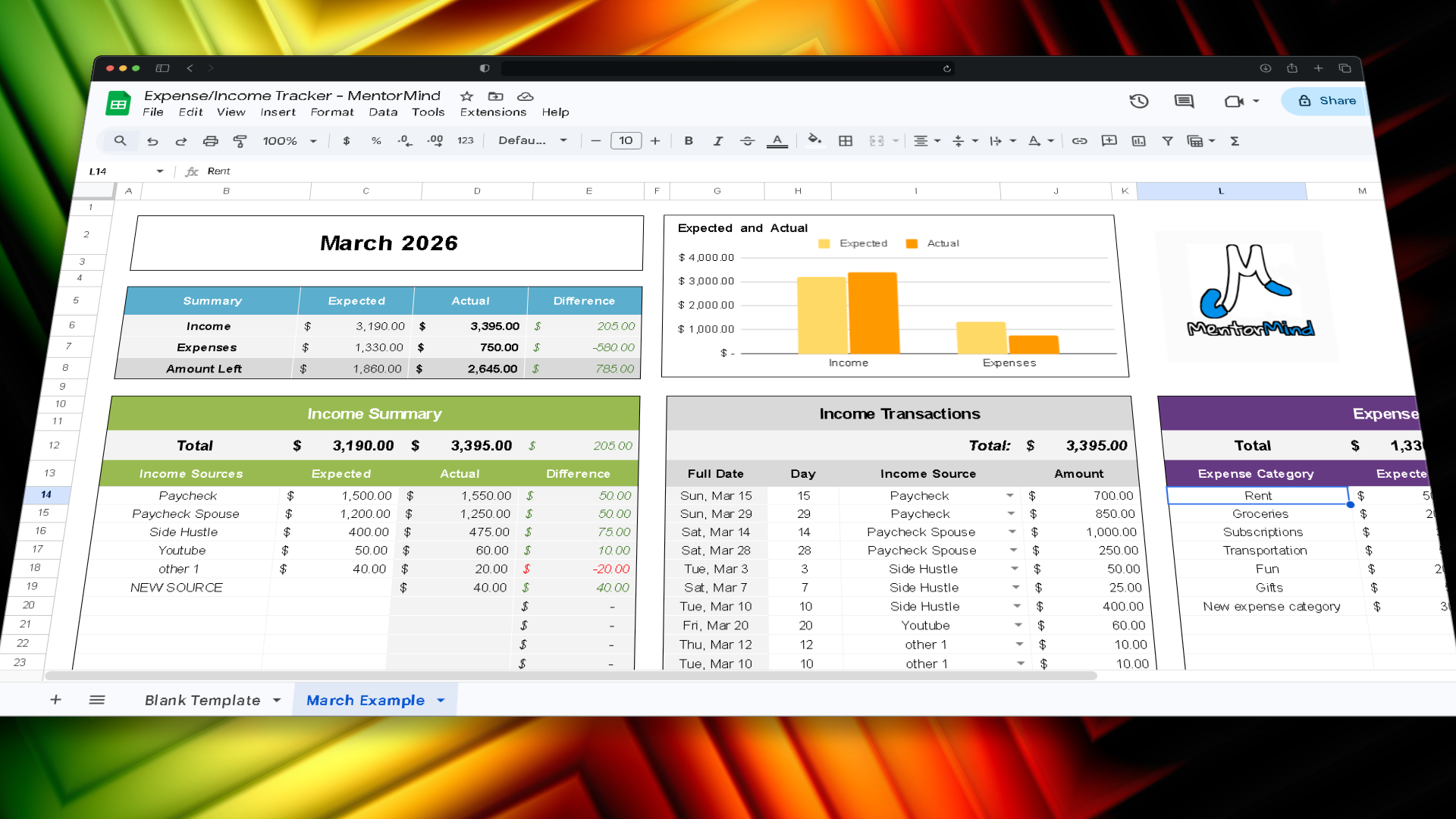Screen dimensions: 1456x819
Task: Open the font family Defau... dropdown
Action: [532, 141]
